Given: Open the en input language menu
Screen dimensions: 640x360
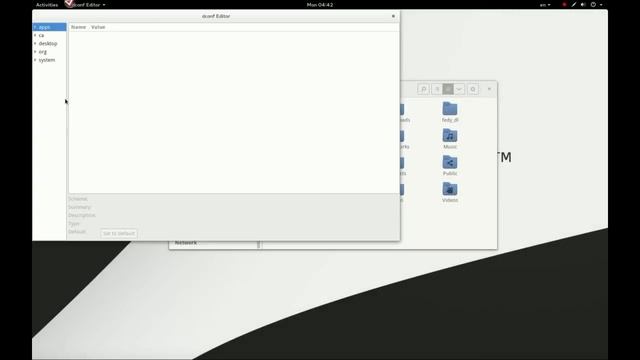Looking at the screenshot, I should (545, 5).
